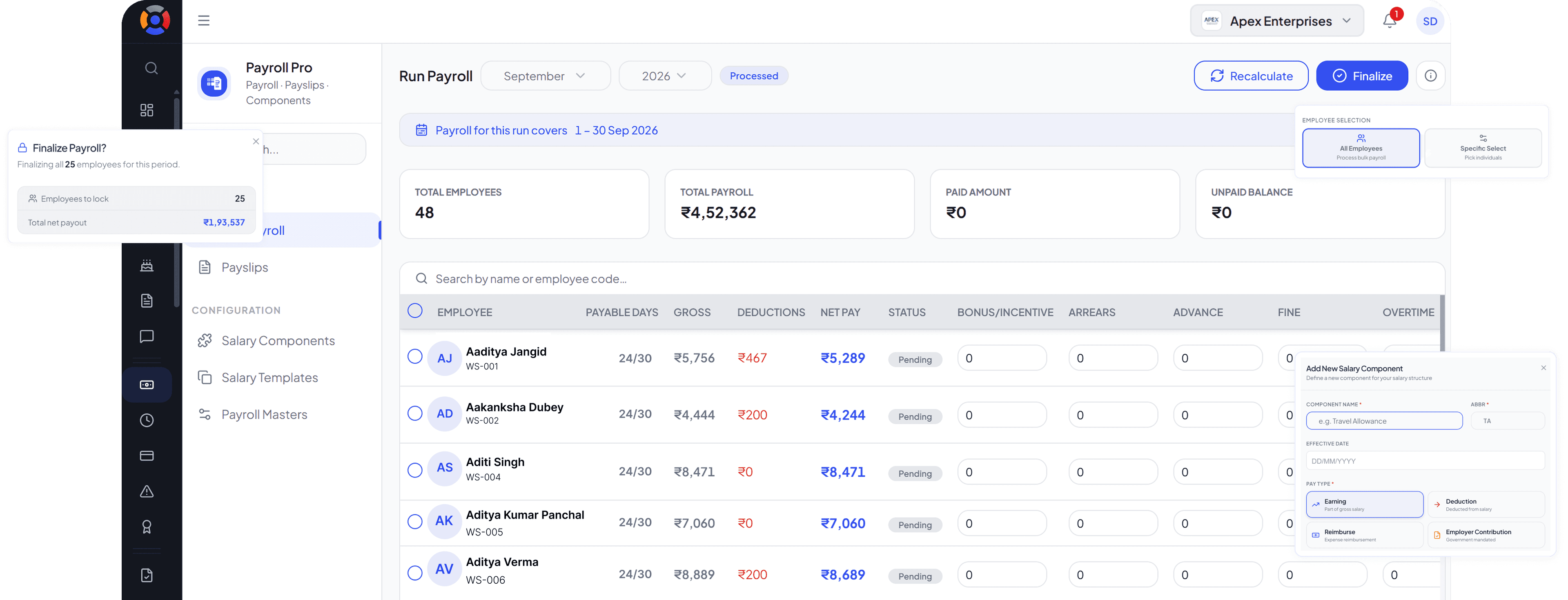Image resolution: width=1568 pixels, height=600 pixels.
Task: Select the Aditi Singh row checkbox
Action: coord(415,470)
